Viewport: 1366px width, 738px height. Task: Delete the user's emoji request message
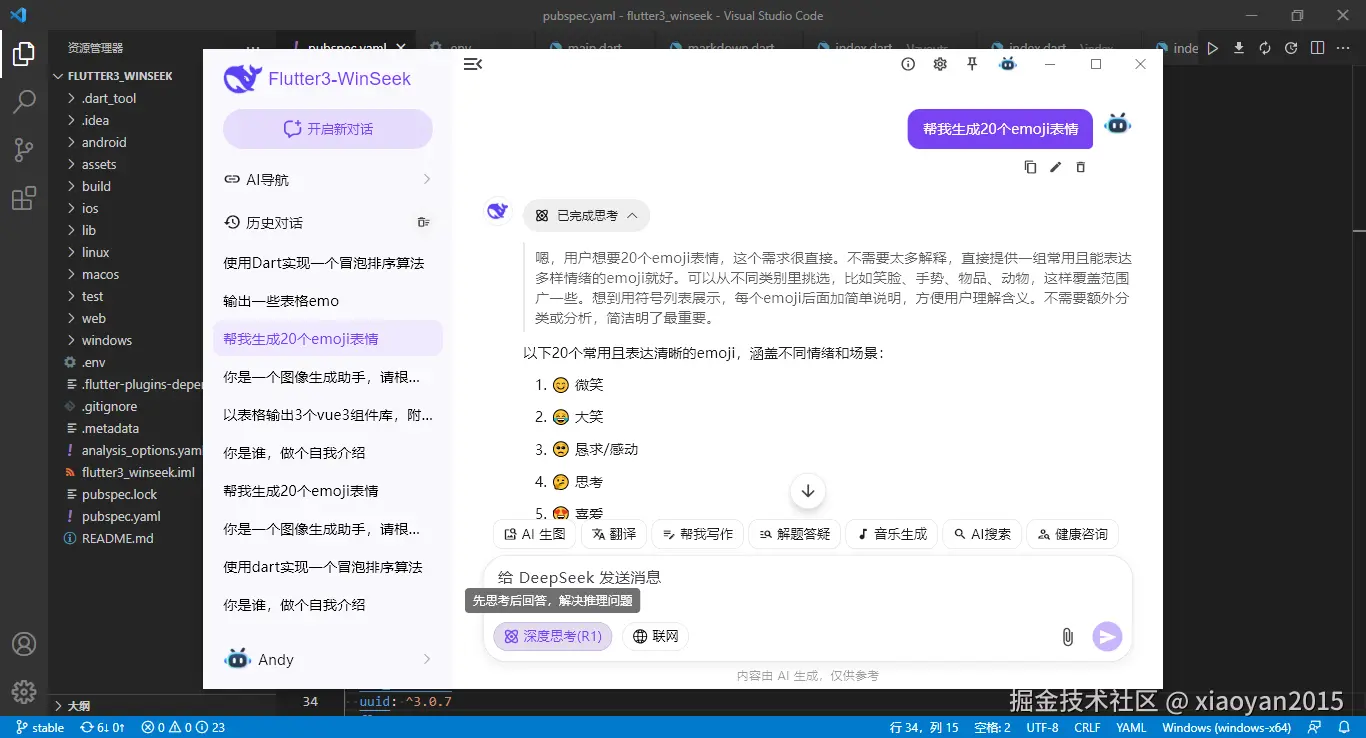(1080, 167)
